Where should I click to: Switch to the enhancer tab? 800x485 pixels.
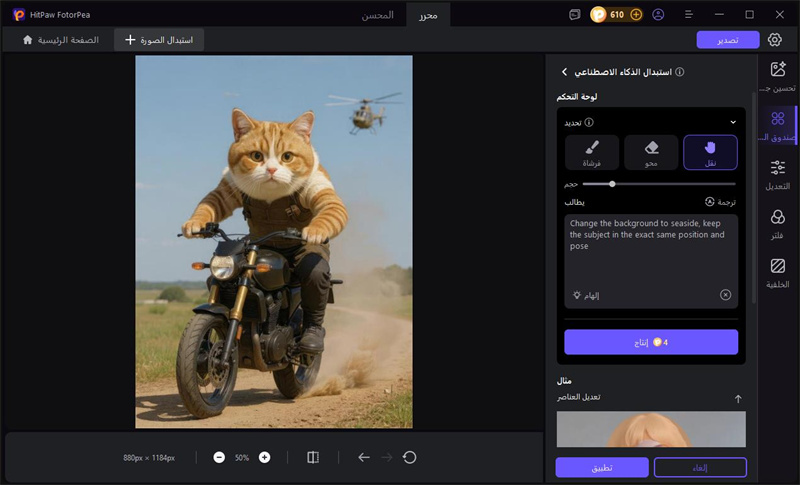click(378, 15)
